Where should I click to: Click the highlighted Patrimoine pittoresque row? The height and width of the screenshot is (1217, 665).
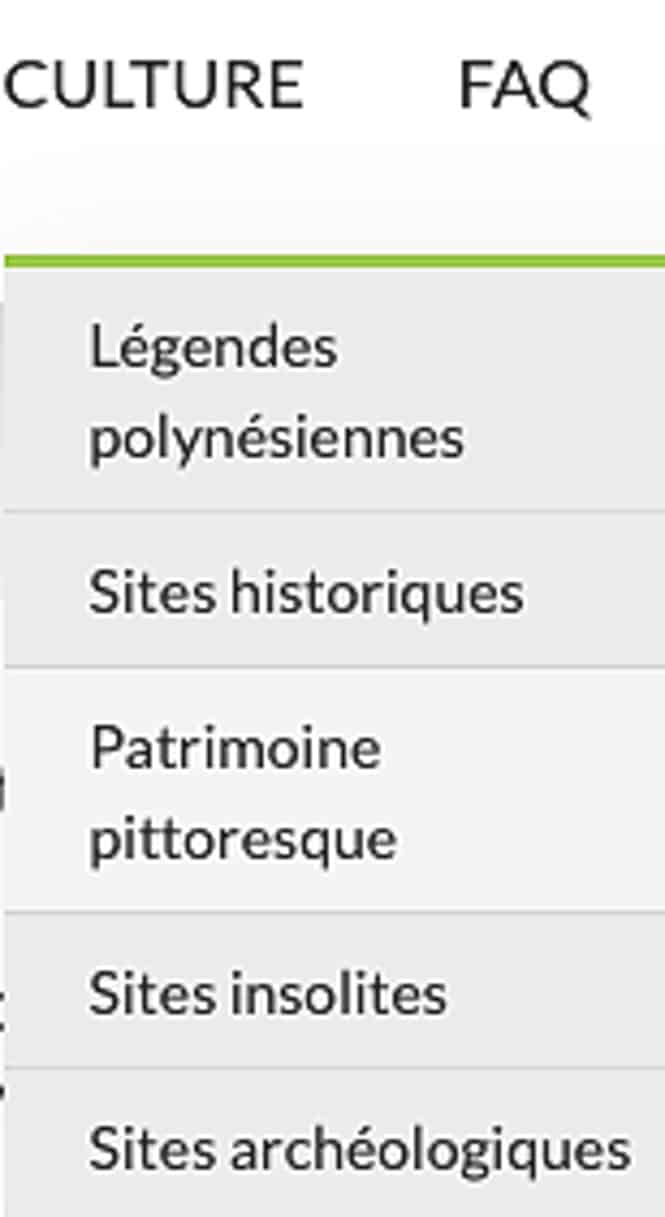tap(335, 790)
